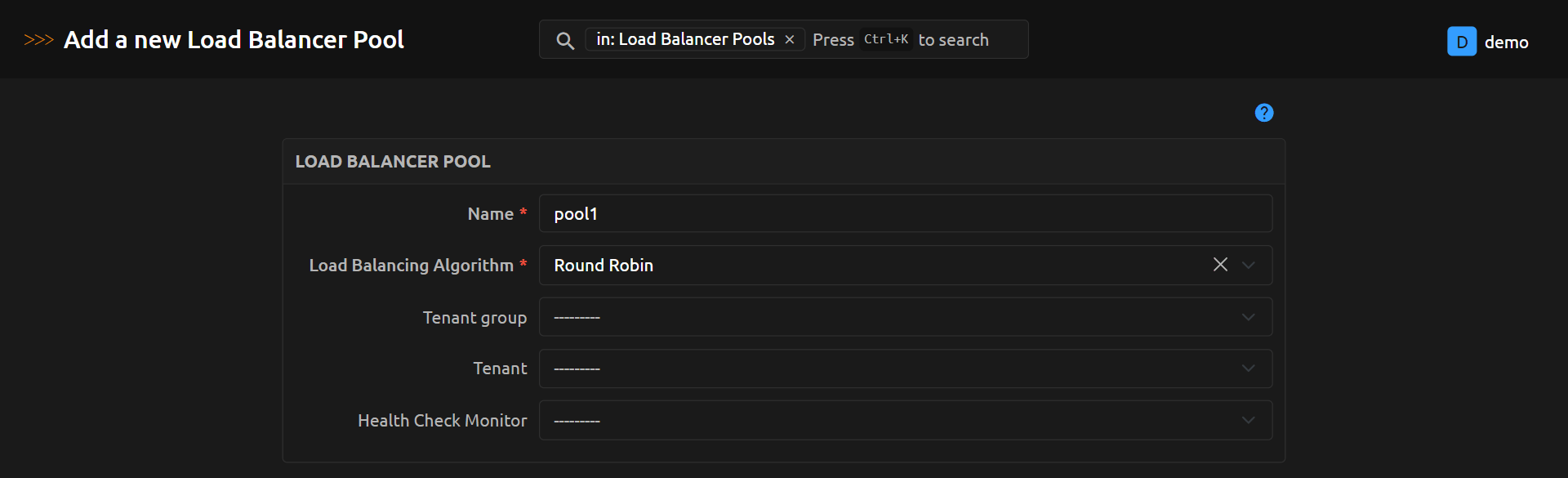The image size is (1568, 478).
Task: Clear the Round Robin selection
Action: [1220, 265]
